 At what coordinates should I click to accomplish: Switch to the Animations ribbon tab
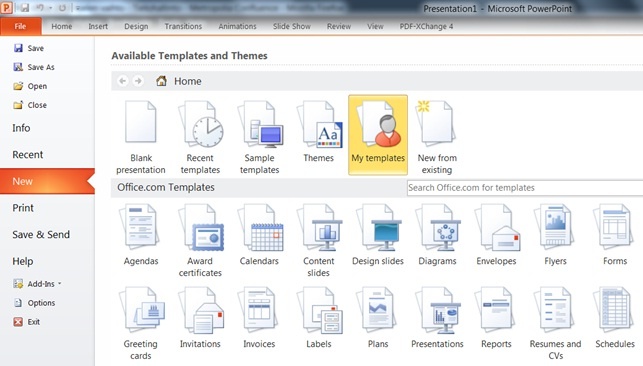(237, 26)
